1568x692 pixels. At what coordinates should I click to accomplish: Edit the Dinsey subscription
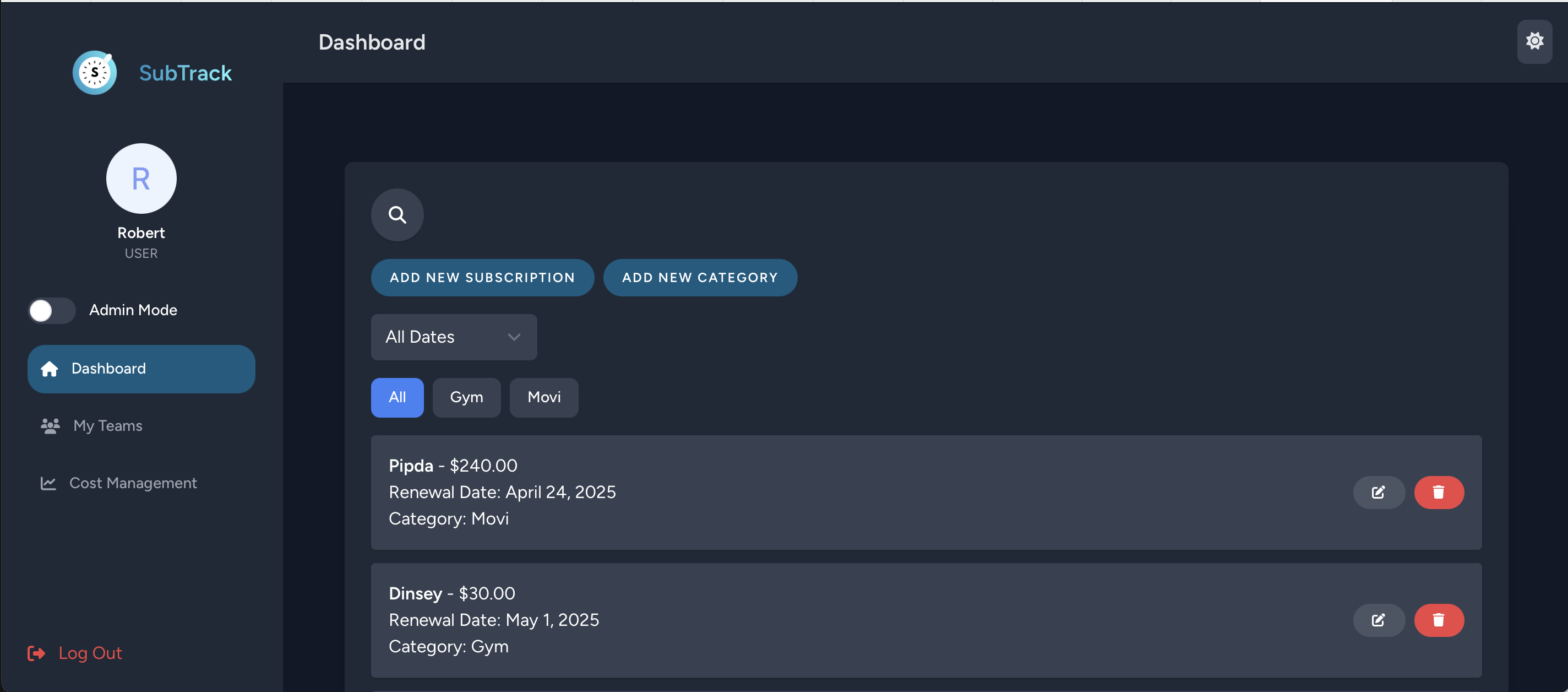(x=1378, y=620)
